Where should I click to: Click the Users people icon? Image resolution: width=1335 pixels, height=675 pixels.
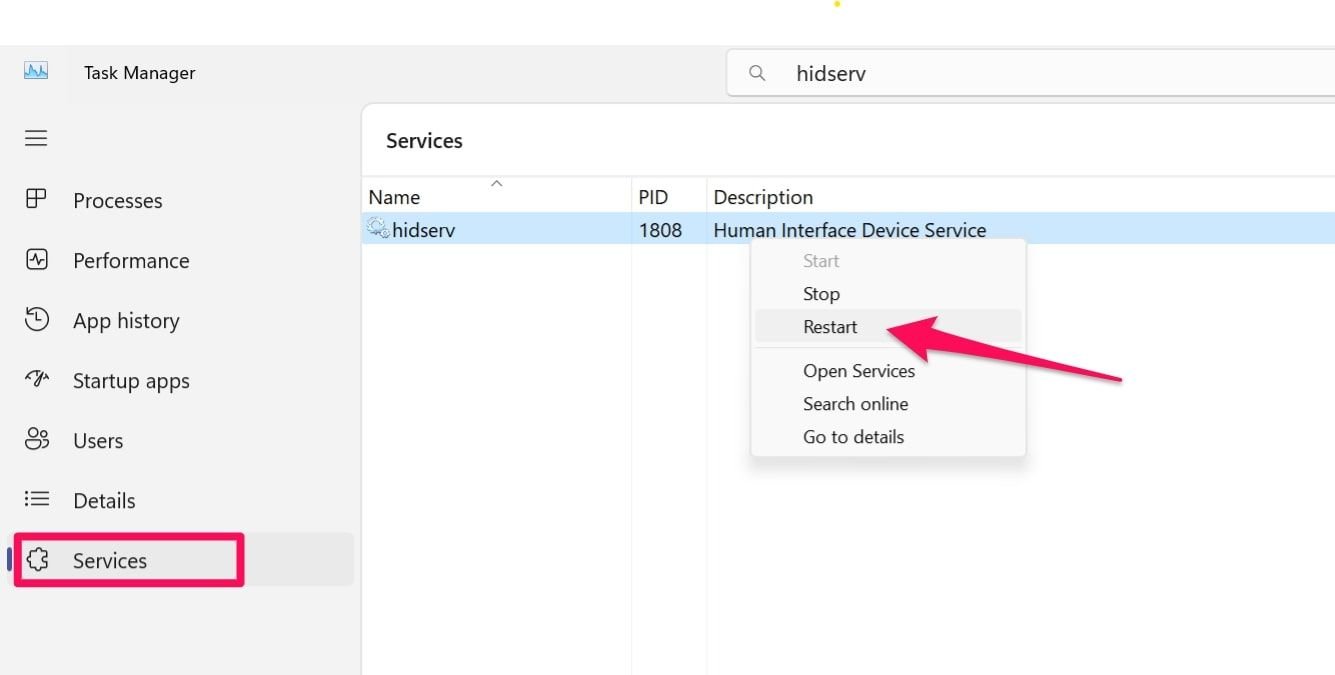pos(36,440)
